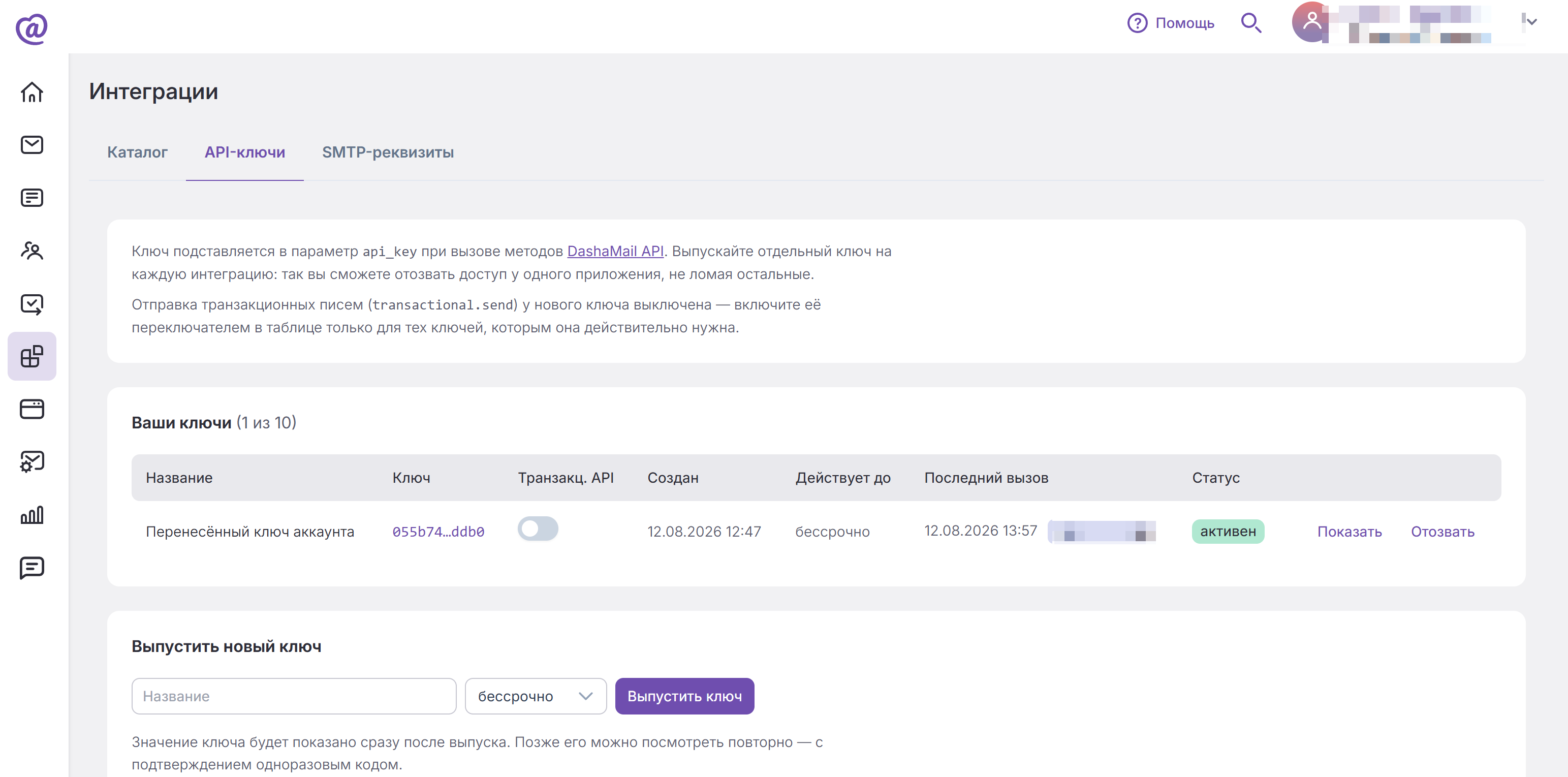Click the search magnifier icon
Image resolution: width=1568 pixels, height=777 pixels.
tap(1251, 23)
